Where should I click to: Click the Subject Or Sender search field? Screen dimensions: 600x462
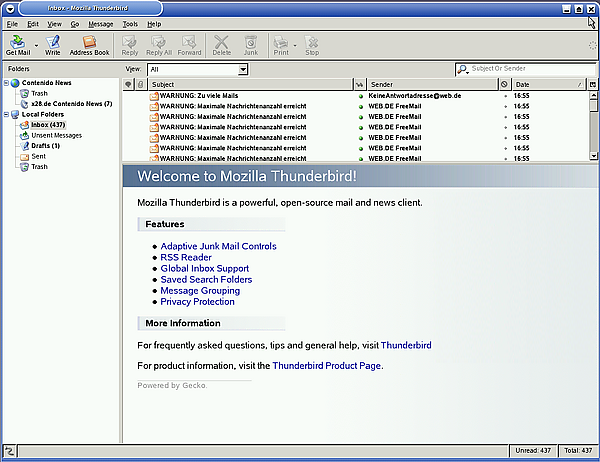point(530,69)
